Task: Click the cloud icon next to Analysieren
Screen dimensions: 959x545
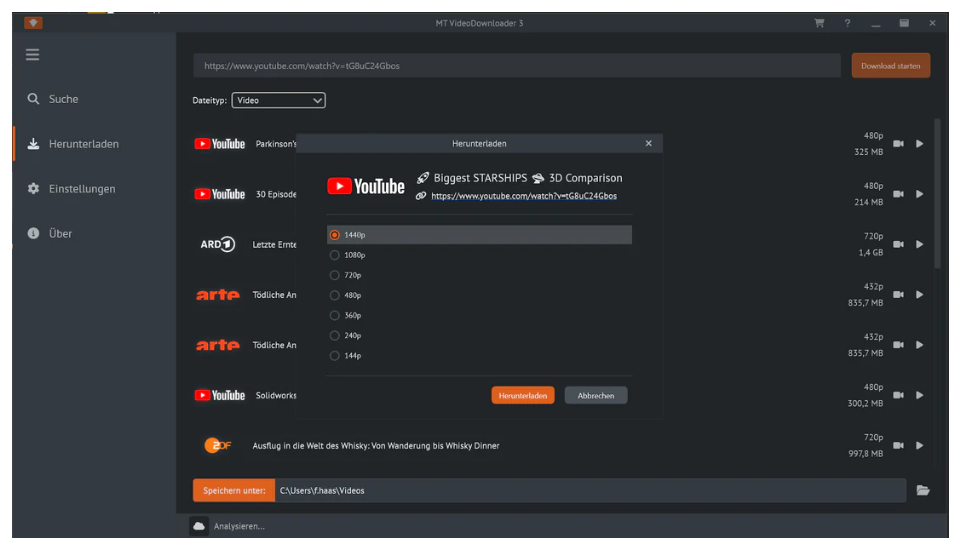Action: pos(199,526)
